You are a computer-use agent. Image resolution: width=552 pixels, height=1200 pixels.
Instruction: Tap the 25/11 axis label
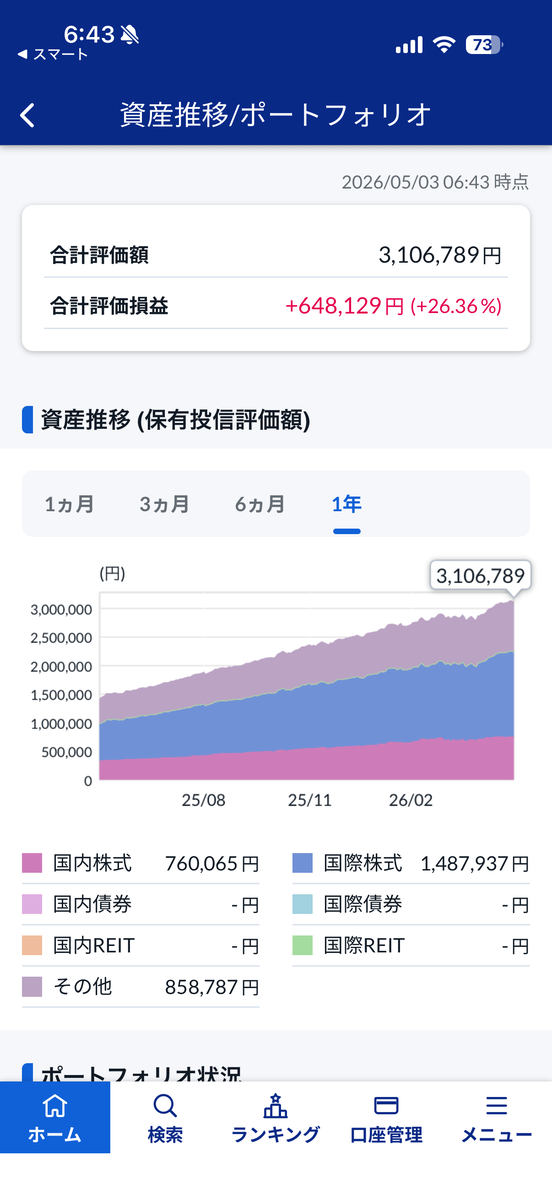(x=309, y=801)
